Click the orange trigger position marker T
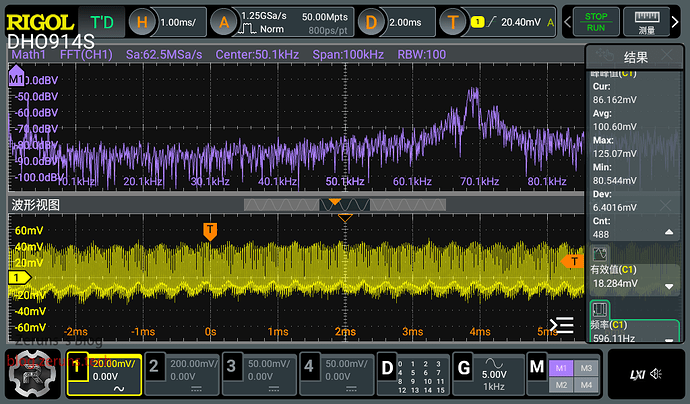 [x=210, y=231]
